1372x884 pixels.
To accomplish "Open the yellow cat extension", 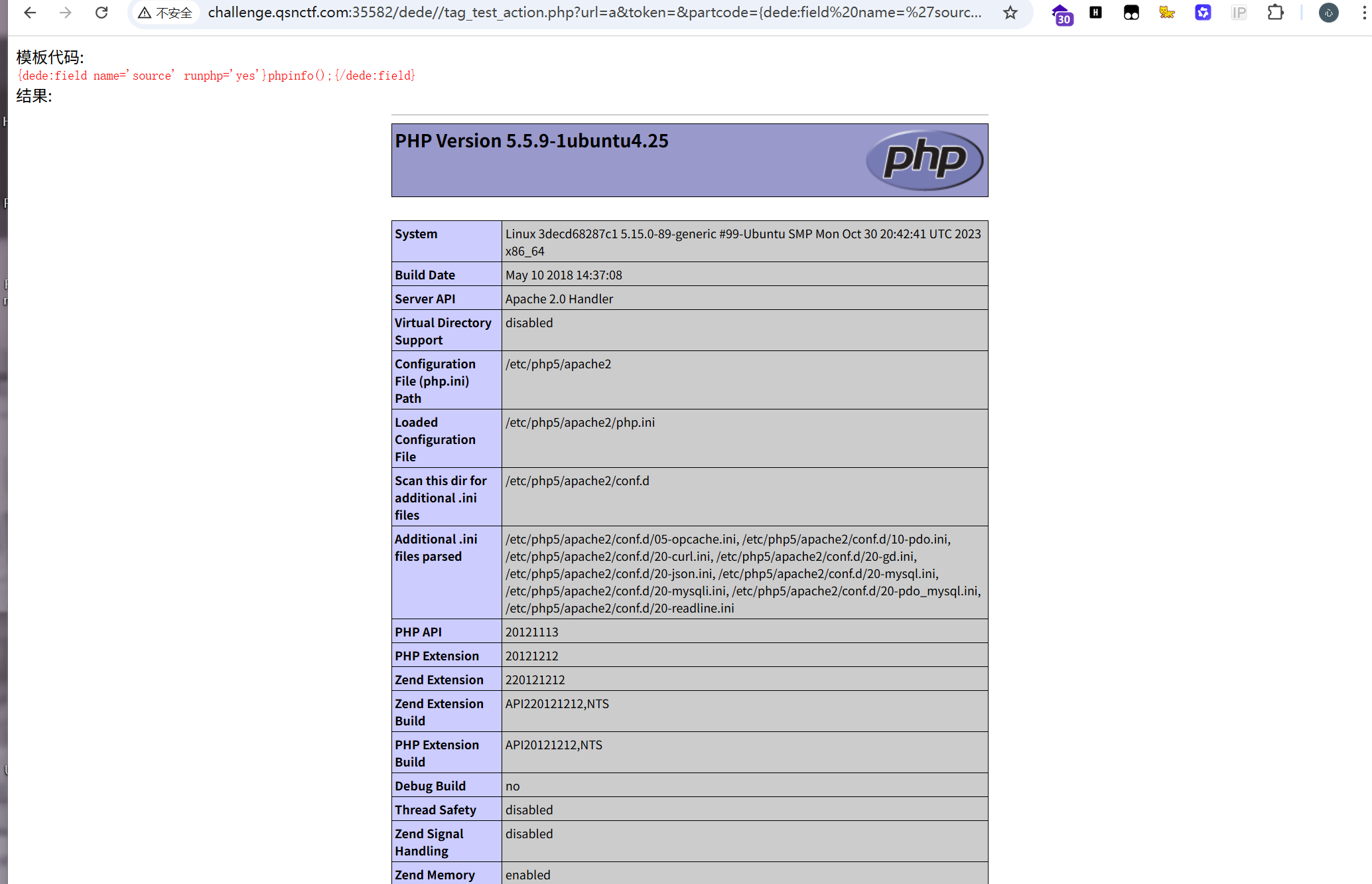I will coord(1167,12).
